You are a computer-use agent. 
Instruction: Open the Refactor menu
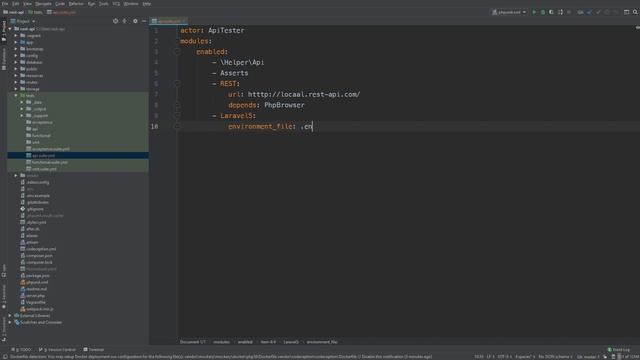coord(76,4)
